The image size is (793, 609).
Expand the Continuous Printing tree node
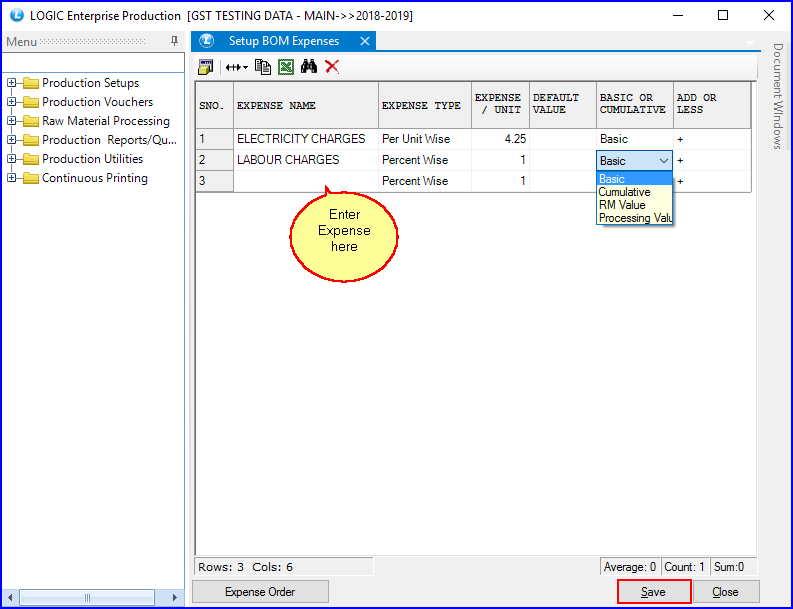point(11,178)
